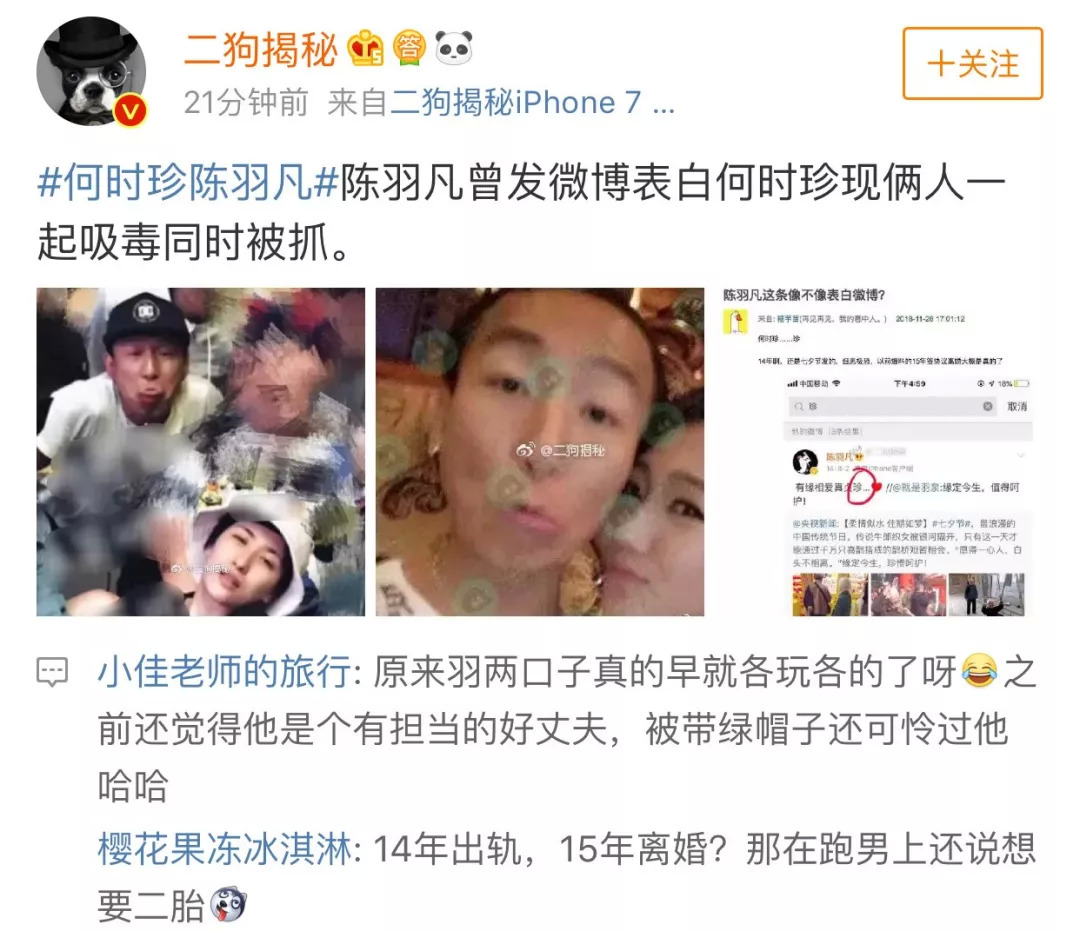The height and width of the screenshot is (931, 1080).
Task: Tap the comment bubble icon
Action: tap(52, 672)
